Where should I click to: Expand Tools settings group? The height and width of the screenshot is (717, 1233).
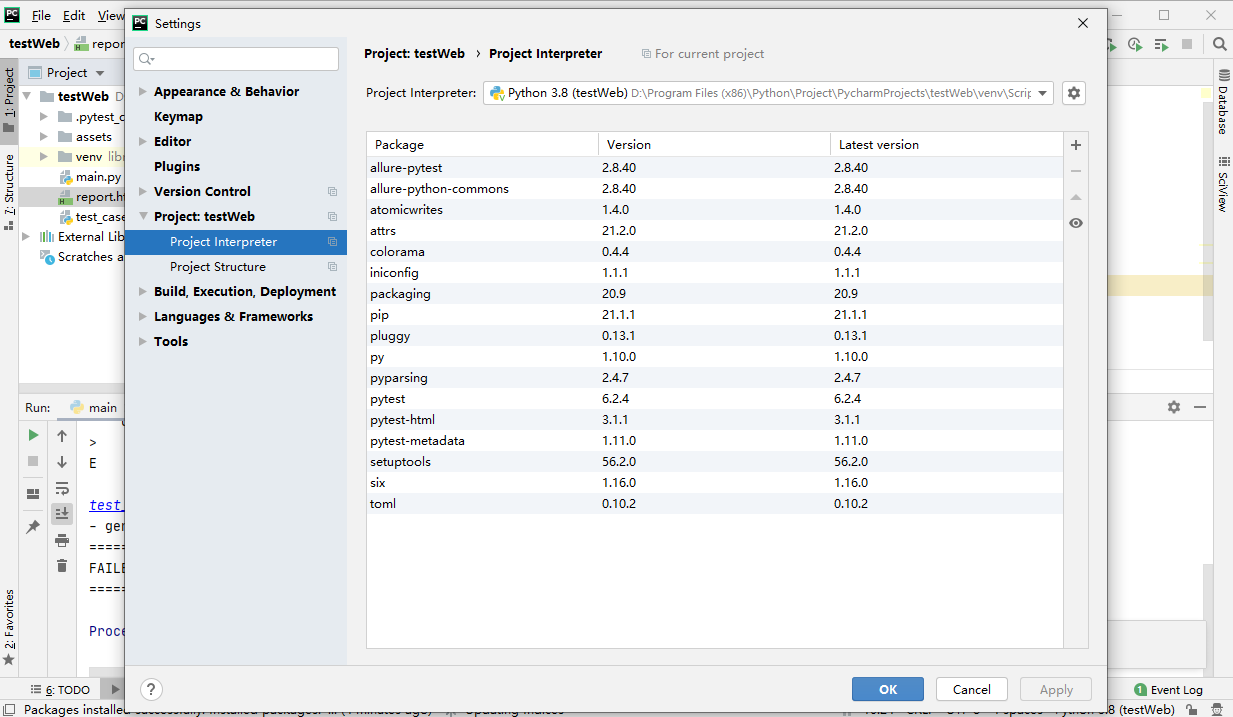point(142,342)
